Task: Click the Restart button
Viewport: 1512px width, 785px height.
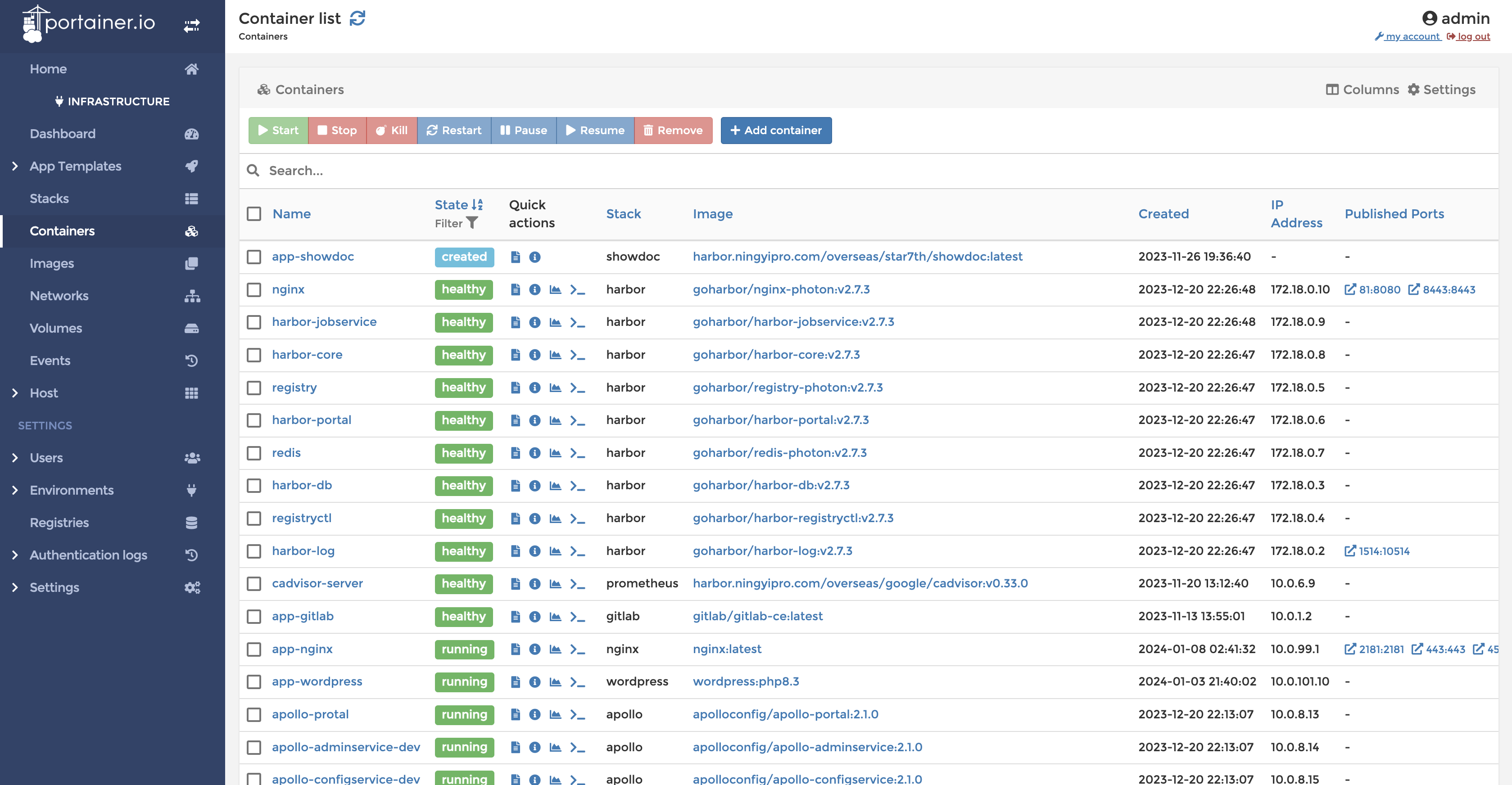Action: point(454,130)
